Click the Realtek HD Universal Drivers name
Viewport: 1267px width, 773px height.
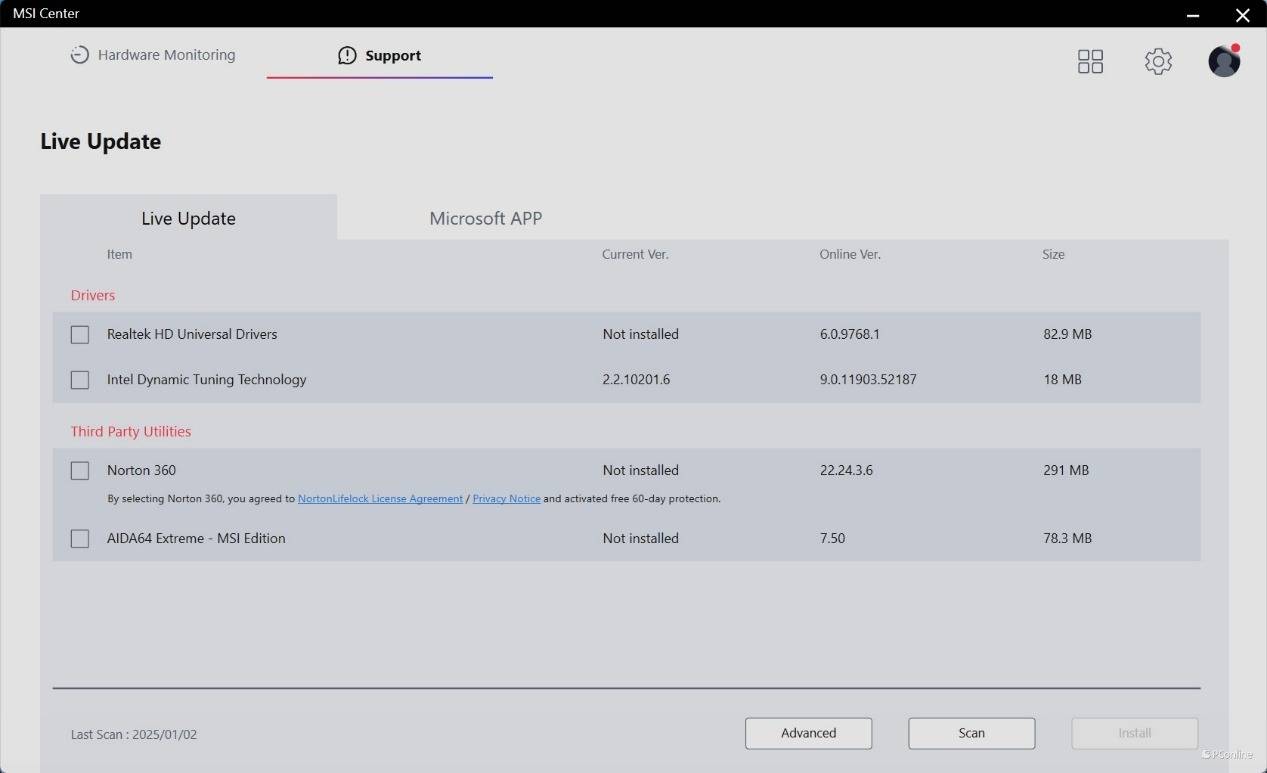click(192, 334)
